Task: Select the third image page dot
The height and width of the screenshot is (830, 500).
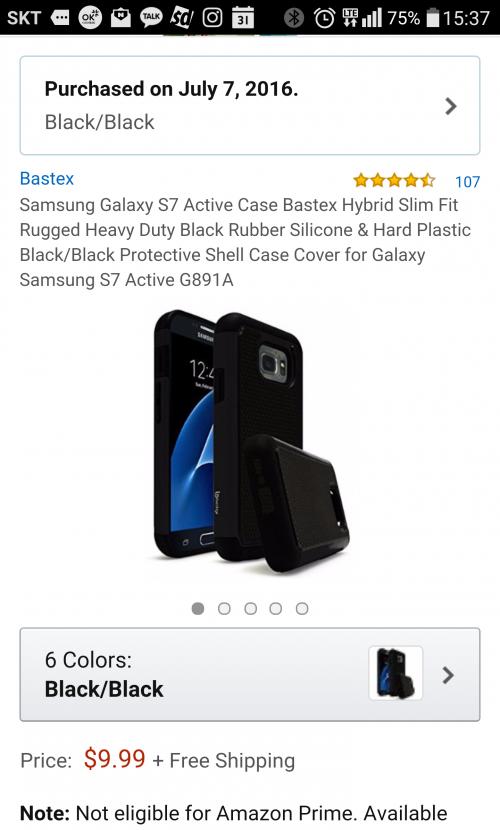Action: [x=250, y=609]
